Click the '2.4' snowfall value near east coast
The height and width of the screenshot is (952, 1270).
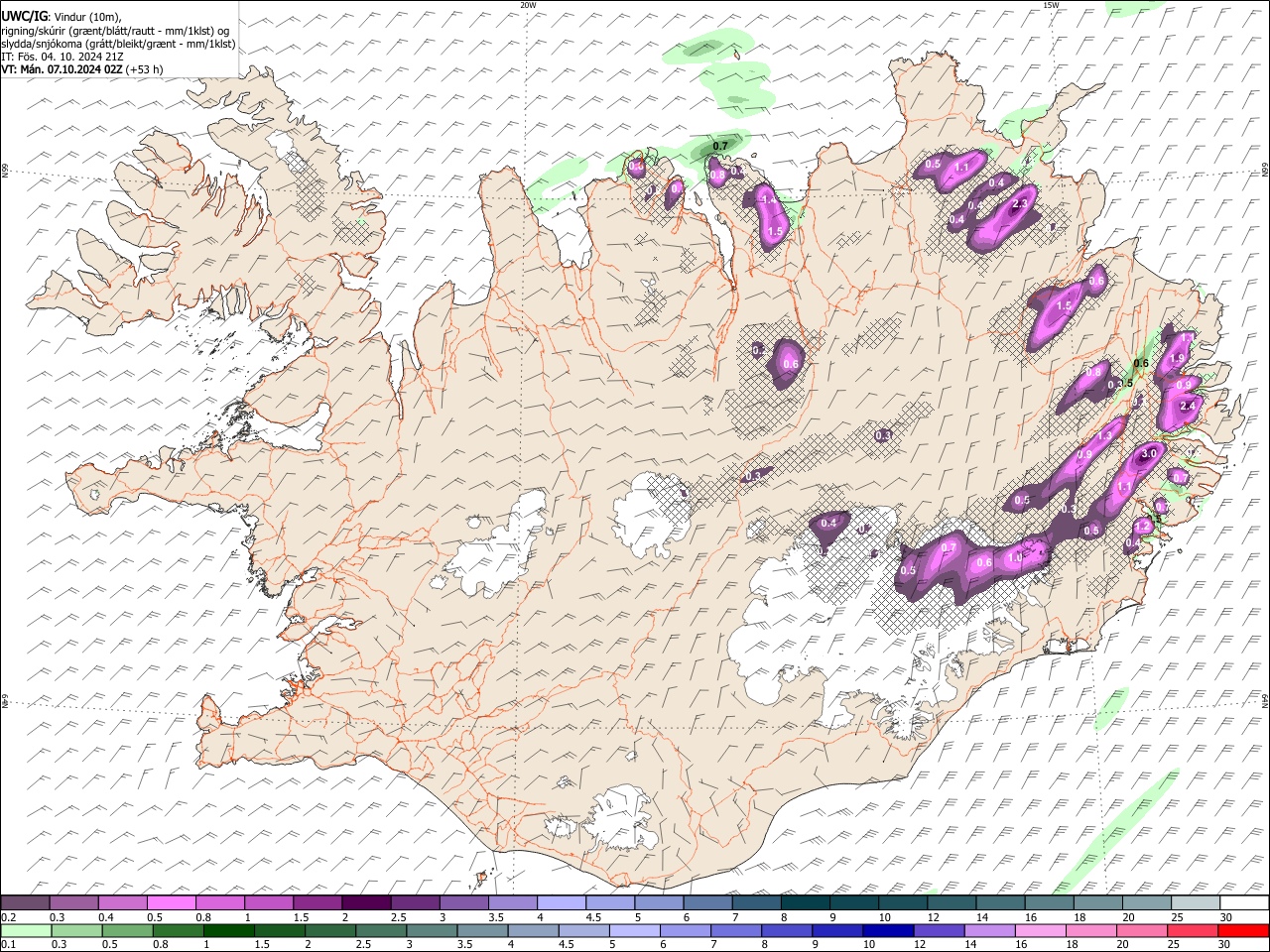[x=1189, y=406]
